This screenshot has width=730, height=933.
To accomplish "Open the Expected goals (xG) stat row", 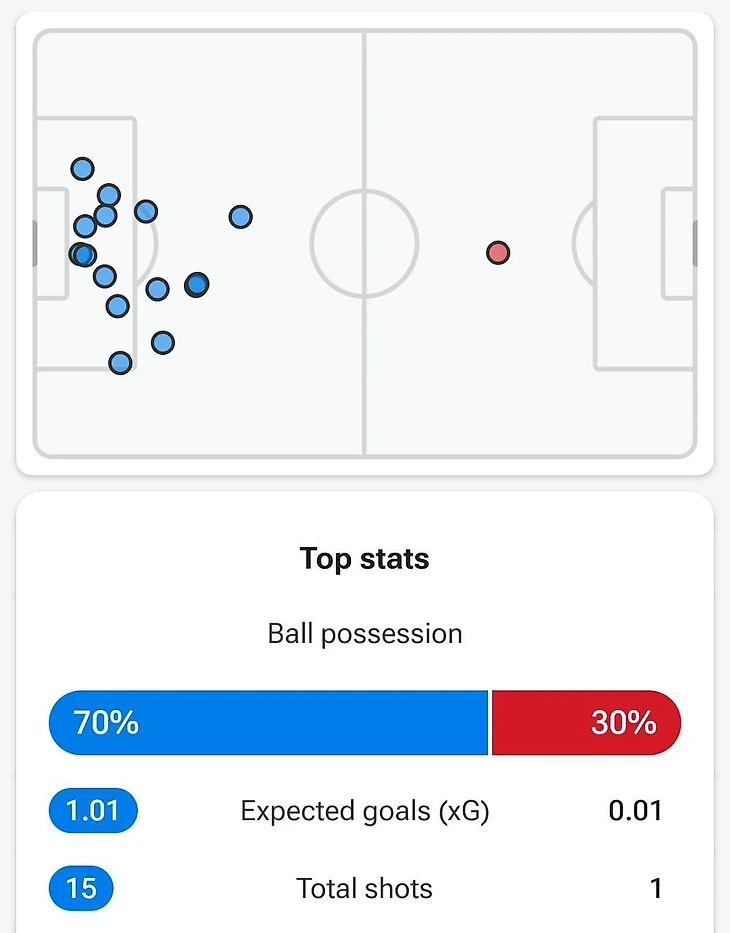I will [x=365, y=810].
